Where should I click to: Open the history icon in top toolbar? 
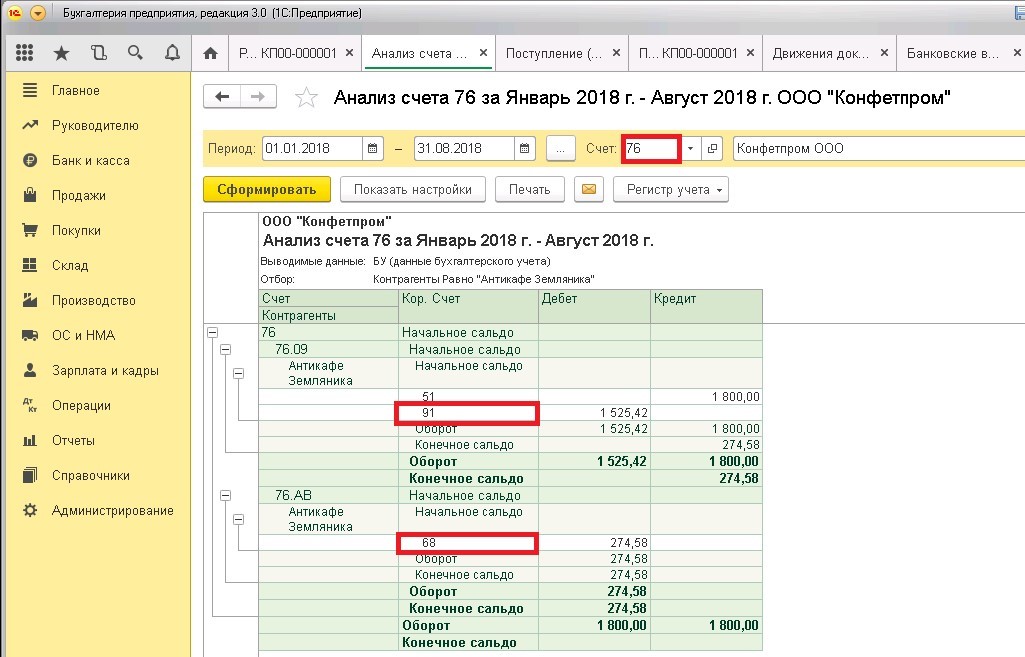[x=99, y=53]
